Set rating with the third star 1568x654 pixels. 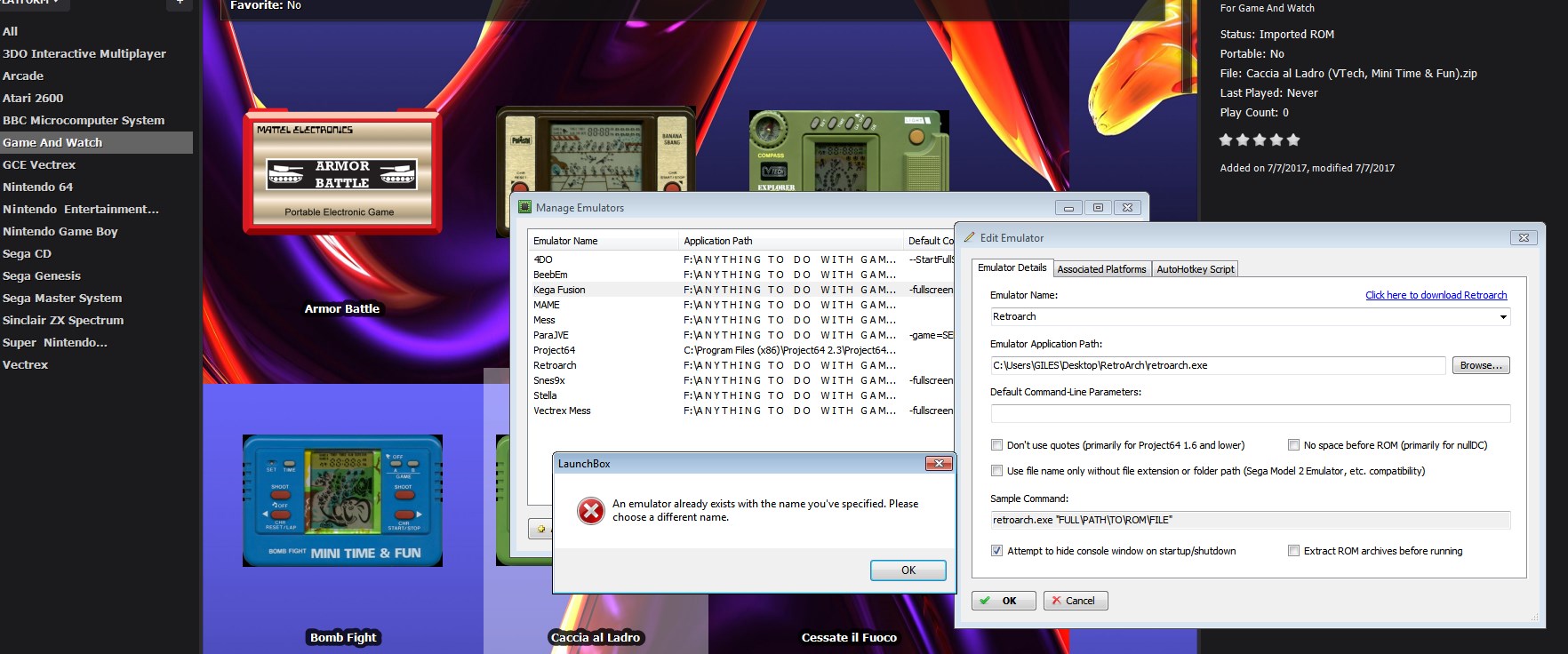tap(1260, 140)
